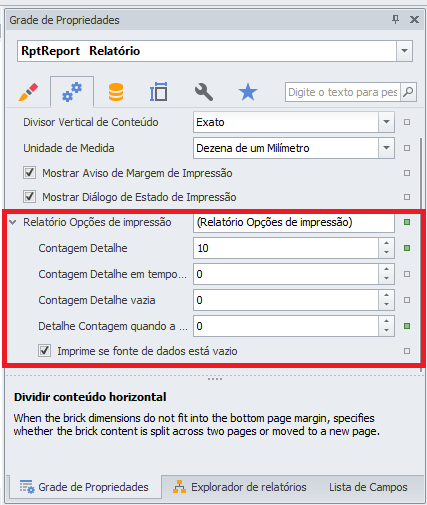Switch to Lista de Campos tab
This screenshot has width=427, height=505.
point(368,487)
